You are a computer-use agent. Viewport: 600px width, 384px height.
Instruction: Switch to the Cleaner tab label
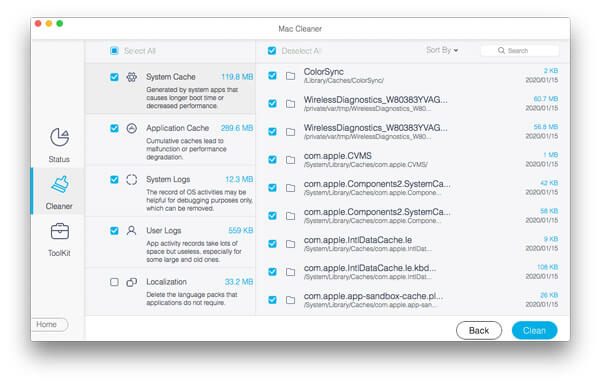click(59, 206)
